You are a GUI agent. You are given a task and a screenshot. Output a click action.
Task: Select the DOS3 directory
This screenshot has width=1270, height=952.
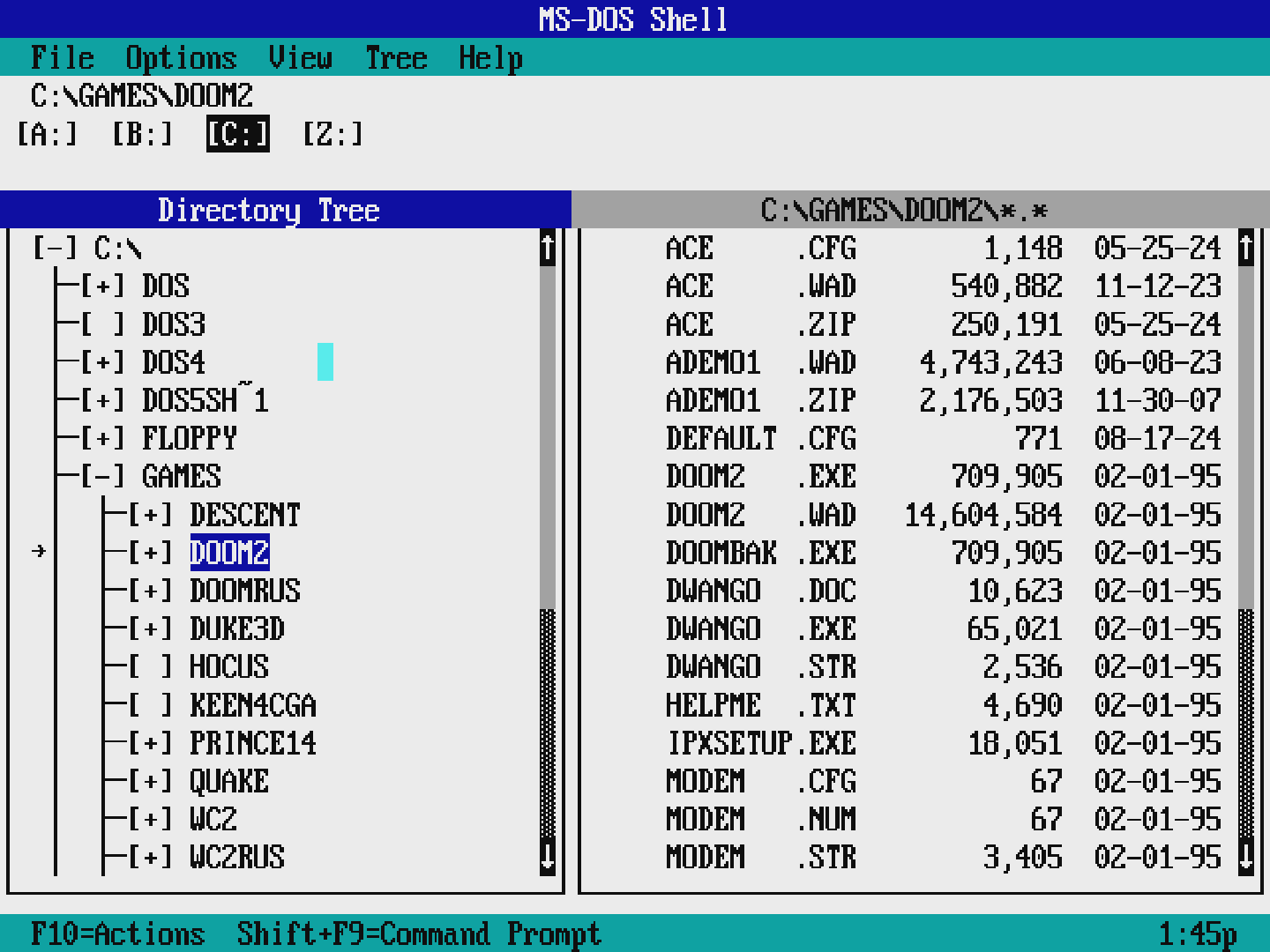point(174,324)
